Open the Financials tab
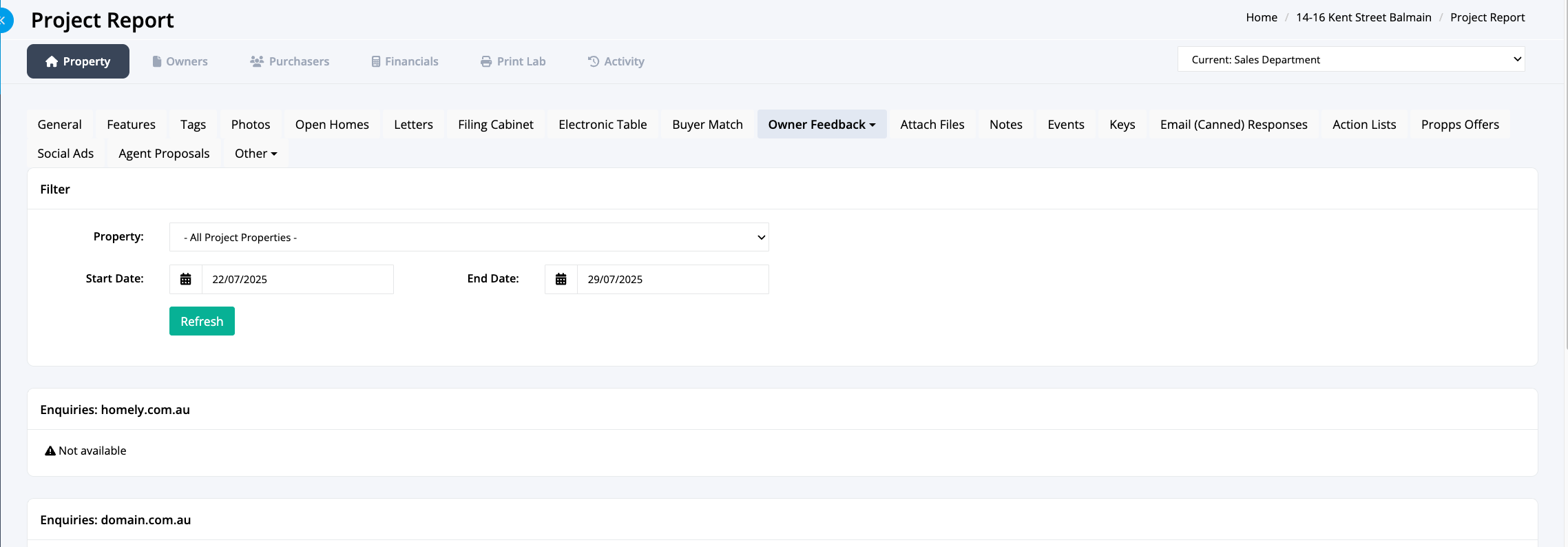Screen dimensions: 1568x547 coord(405,61)
